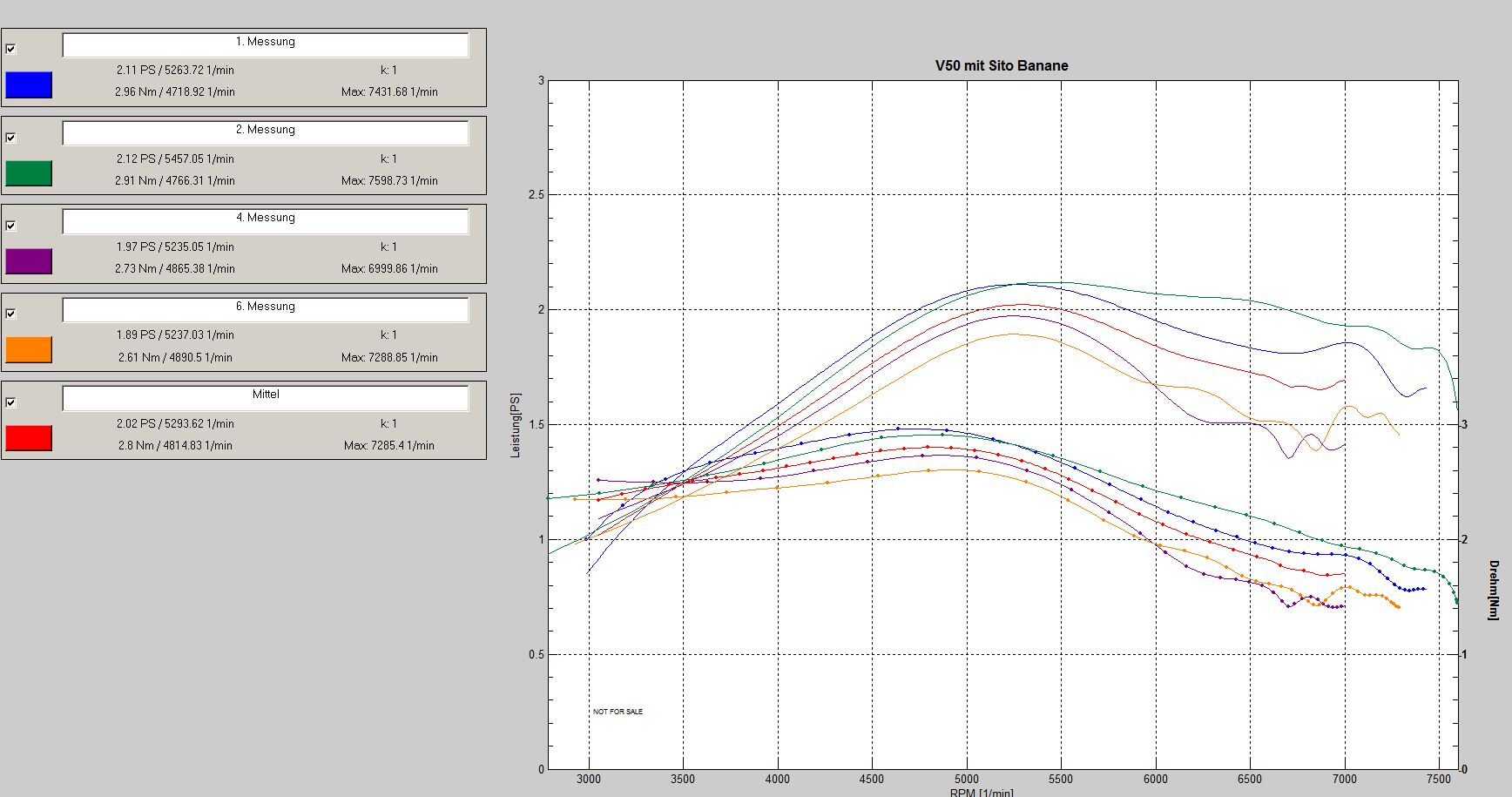Viewport: 1512px width, 797px height.
Task: Click the blue color swatch for 1. Messung
Action: click(29, 84)
